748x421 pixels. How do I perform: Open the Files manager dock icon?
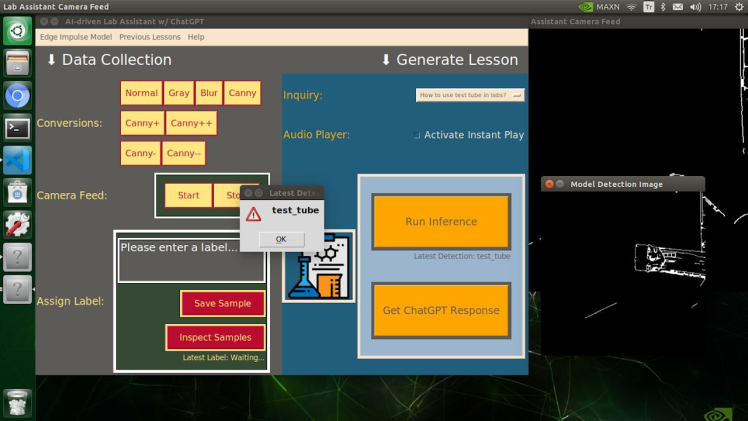coord(17,64)
